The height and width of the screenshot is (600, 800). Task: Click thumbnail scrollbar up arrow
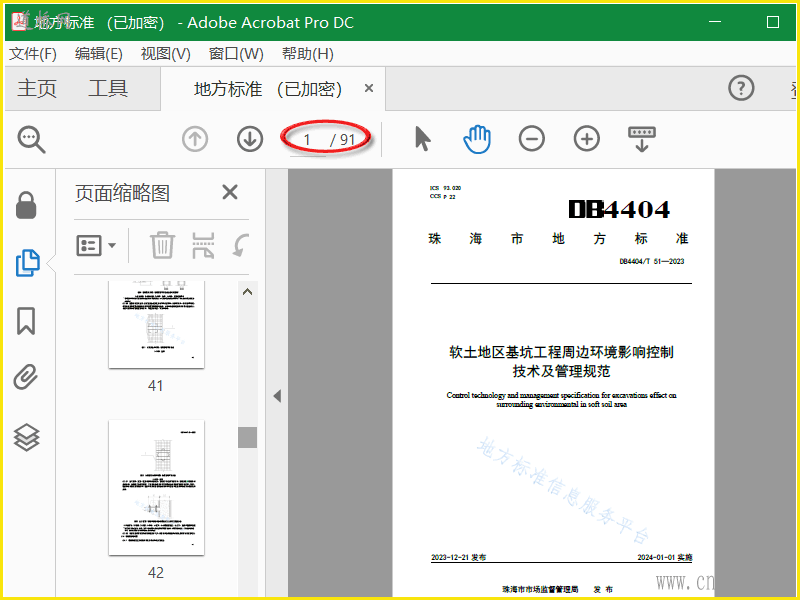coord(247,292)
